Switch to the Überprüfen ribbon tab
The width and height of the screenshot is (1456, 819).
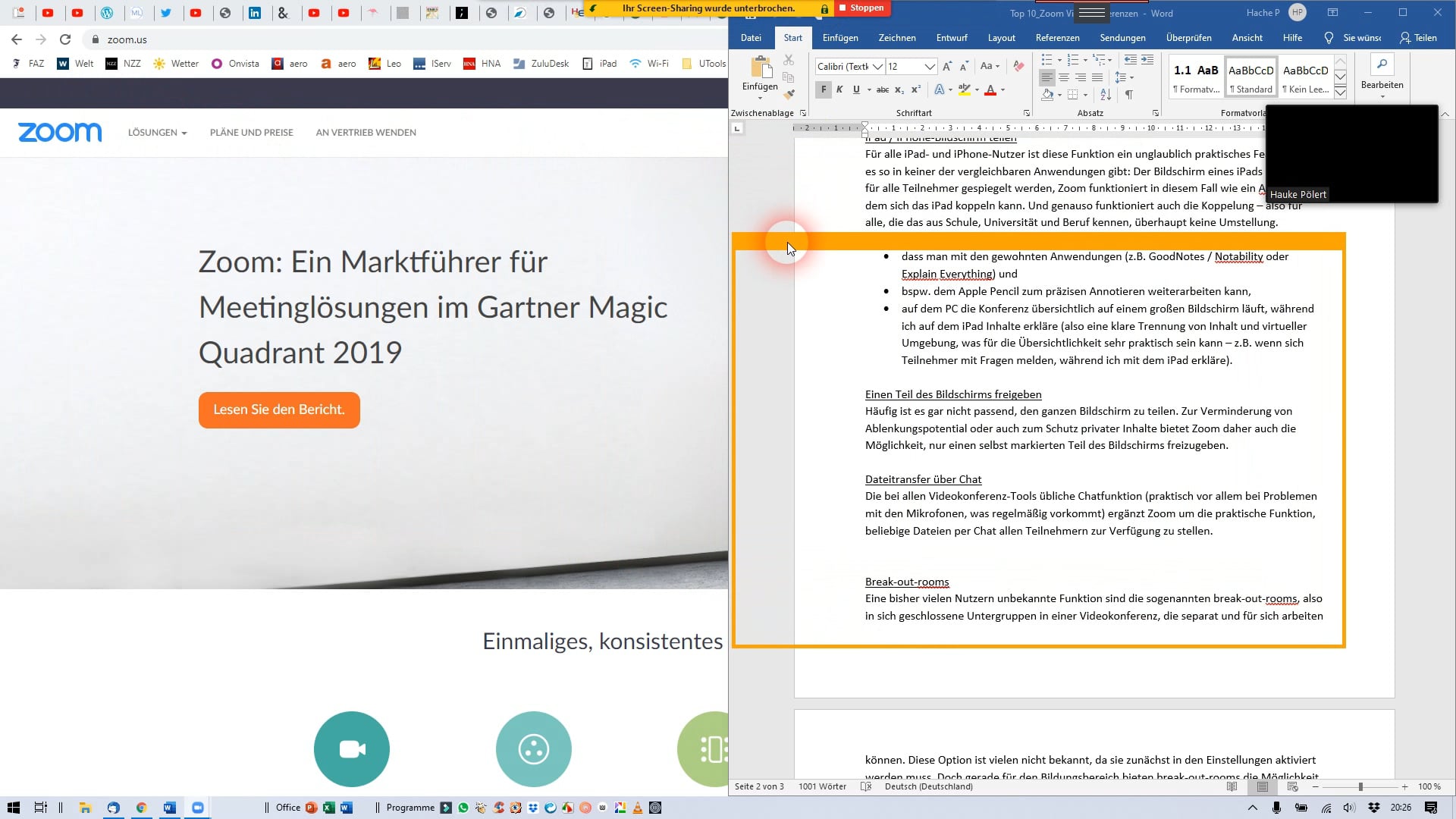pyautogui.click(x=1188, y=38)
